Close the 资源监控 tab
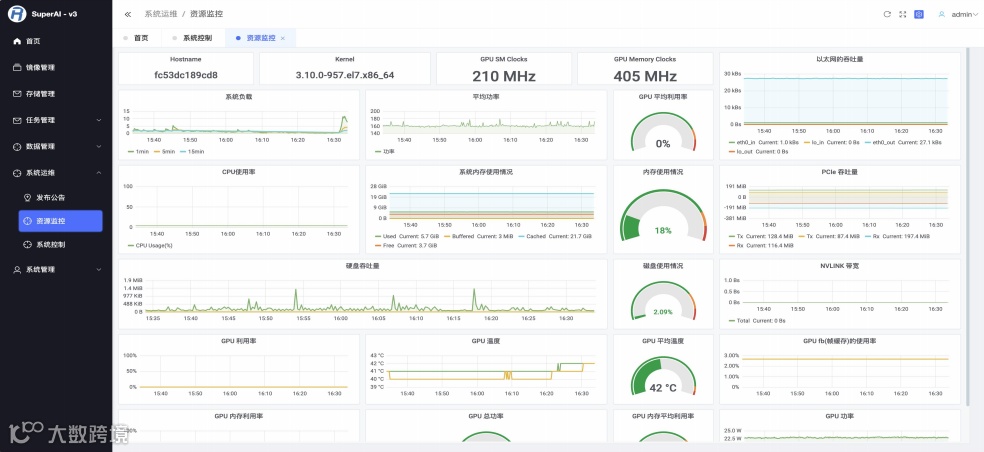Screen dimensions: 984x452 pyautogui.click(x=282, y=38)
